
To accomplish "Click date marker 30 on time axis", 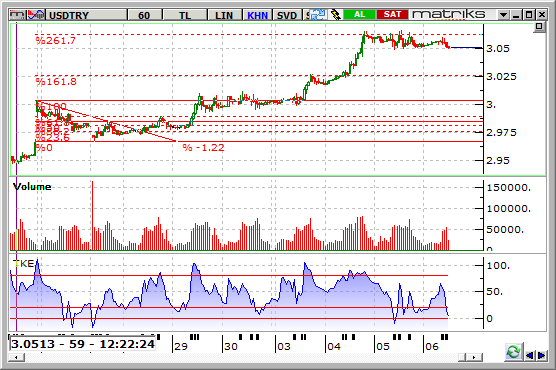I will (x=230, y=347).
